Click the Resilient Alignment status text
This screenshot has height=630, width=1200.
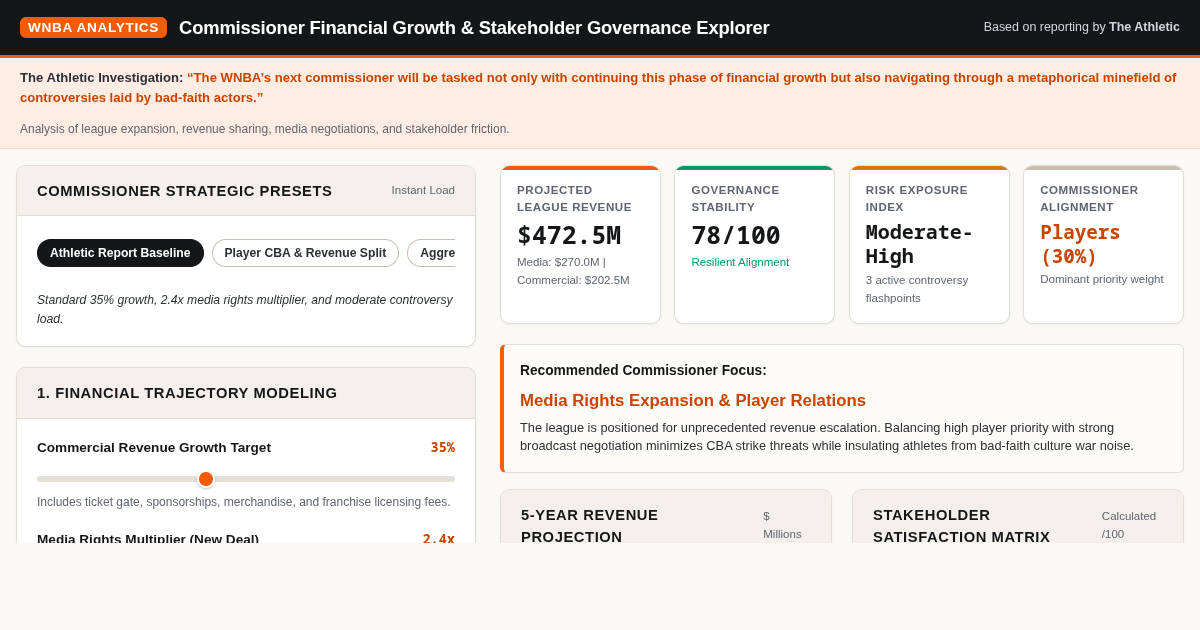click(x=740, y=262)
